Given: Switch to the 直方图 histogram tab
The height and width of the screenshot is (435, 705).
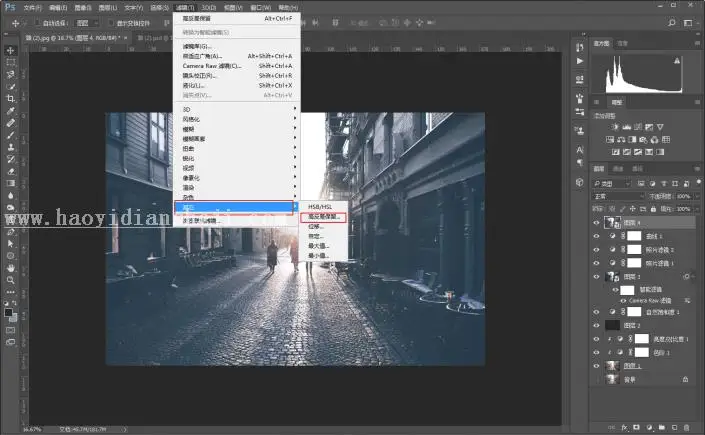Looking at the screenshot, I should point(601,43).
